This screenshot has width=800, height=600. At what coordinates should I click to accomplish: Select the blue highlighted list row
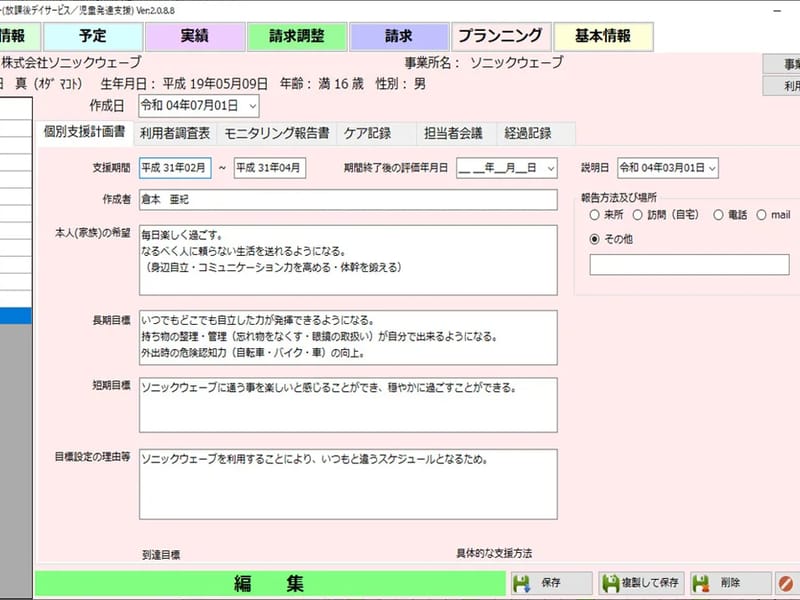[x=15, y=316]
